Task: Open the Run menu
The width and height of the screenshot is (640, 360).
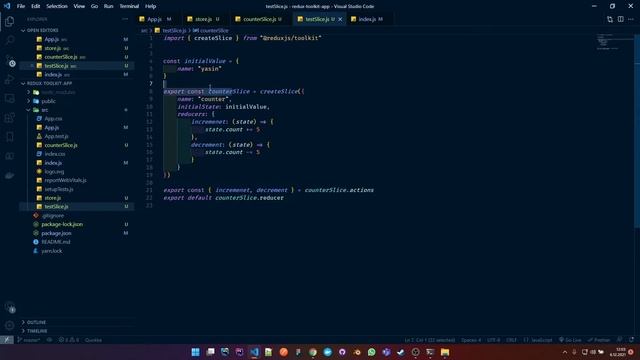Action: click(108, 6)
